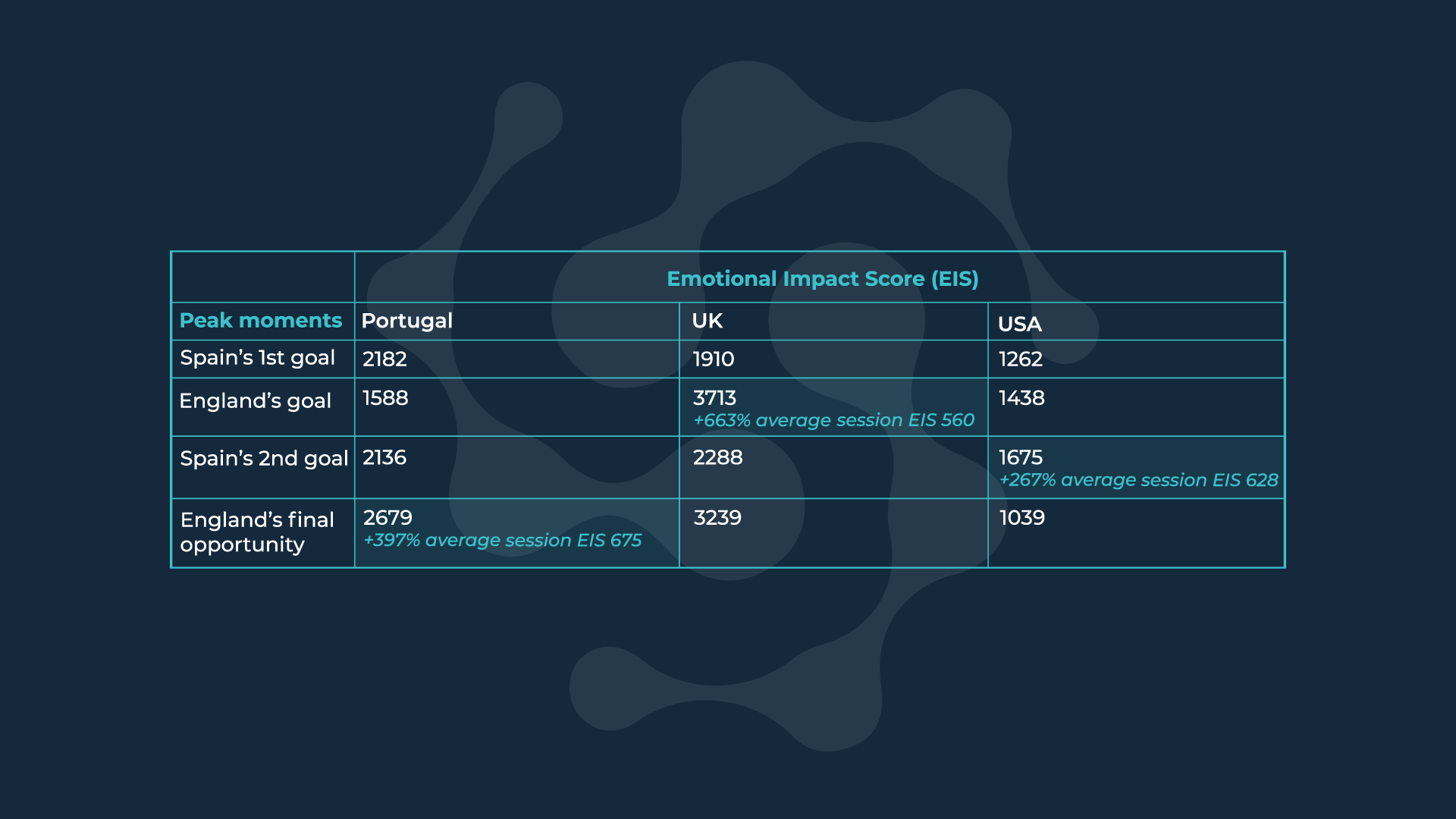Select the Spain's 1st goal row label
Screen dimensions: 1456x819
click(257, 358)
